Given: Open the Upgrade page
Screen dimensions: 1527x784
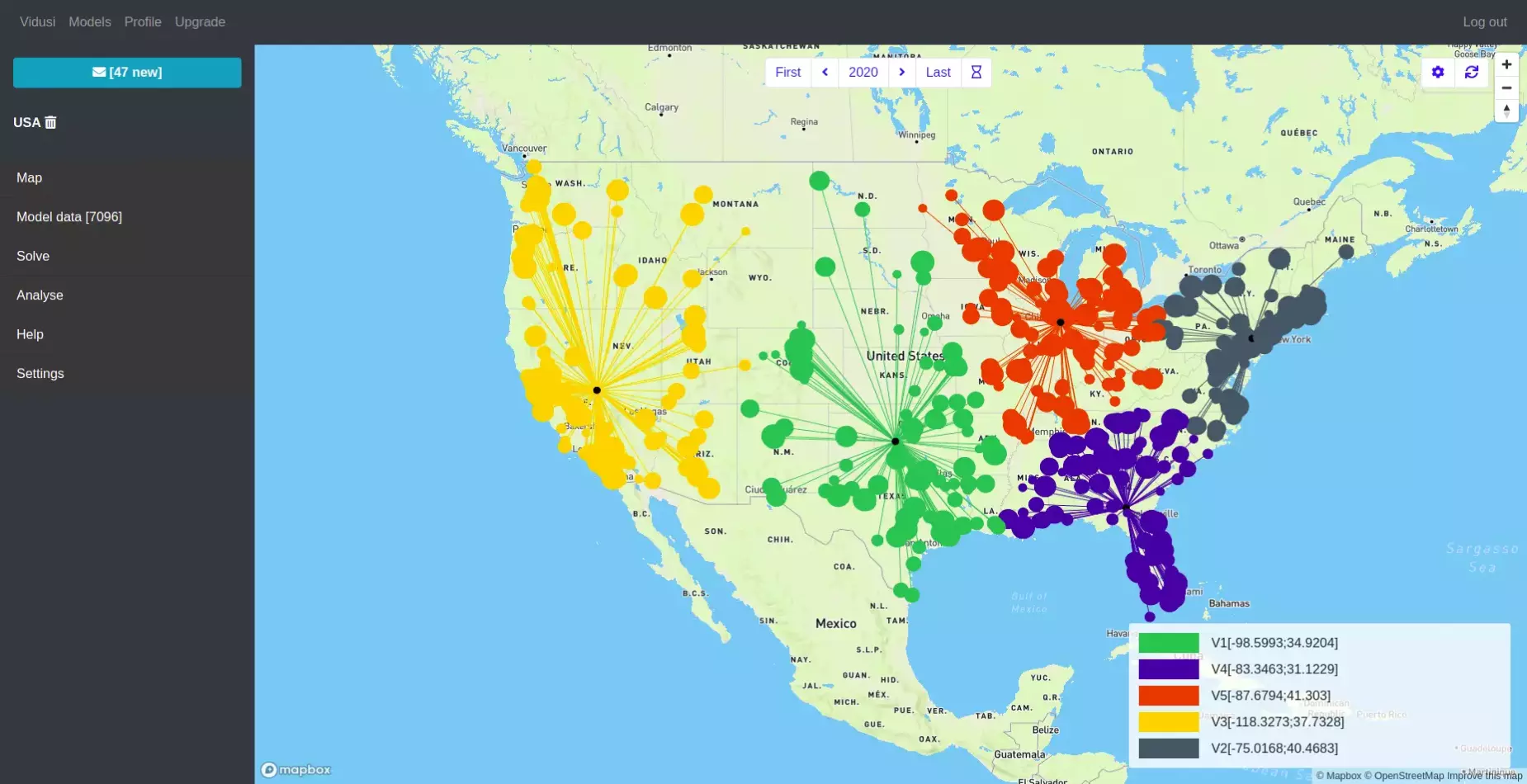Looking at the screenshot, I should [x=200, y=21].
